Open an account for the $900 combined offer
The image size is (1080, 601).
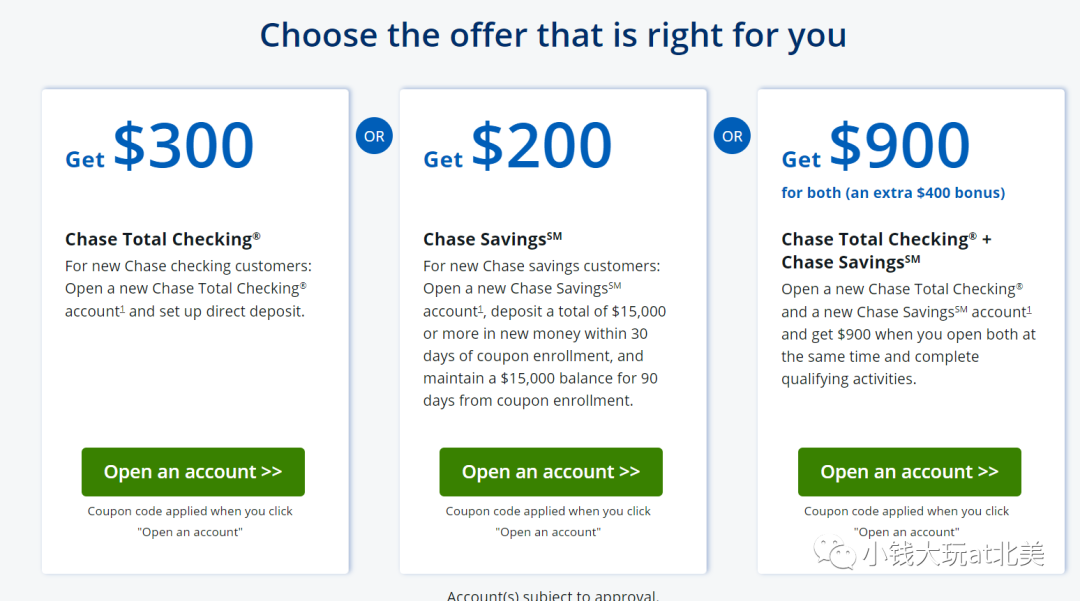909,472
